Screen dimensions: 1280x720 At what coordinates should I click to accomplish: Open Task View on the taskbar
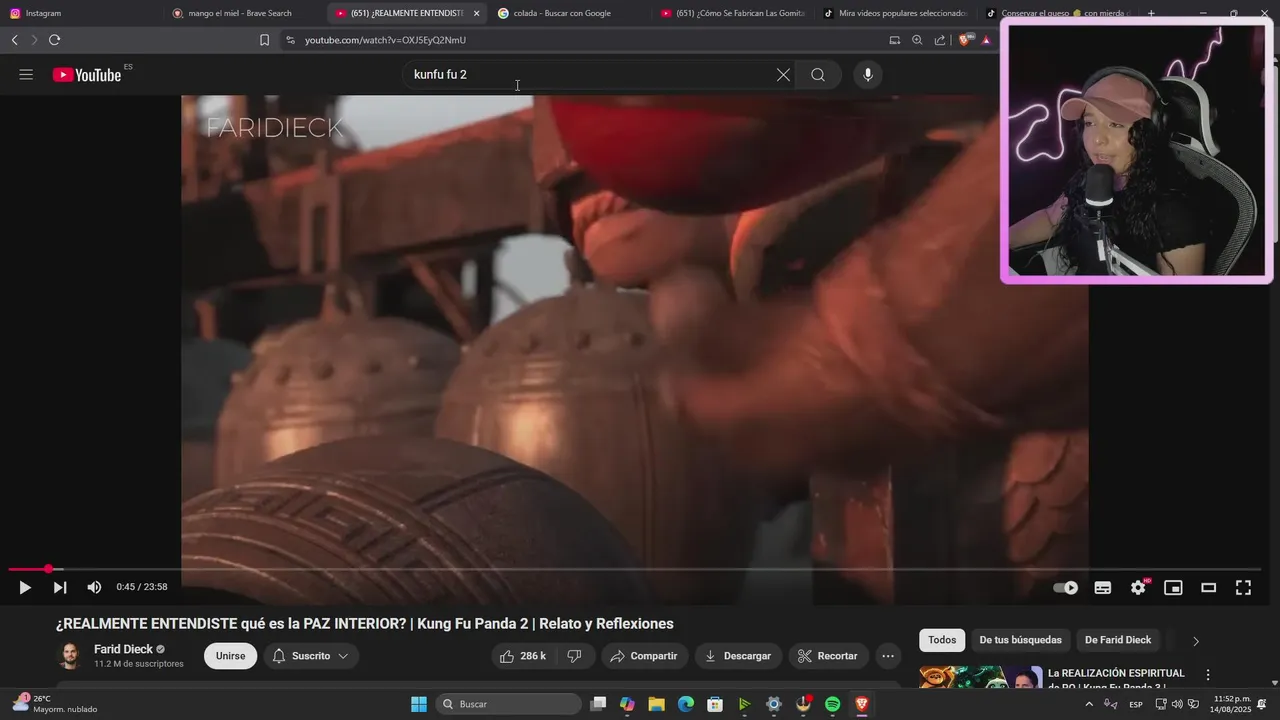[x=598, y=704]
